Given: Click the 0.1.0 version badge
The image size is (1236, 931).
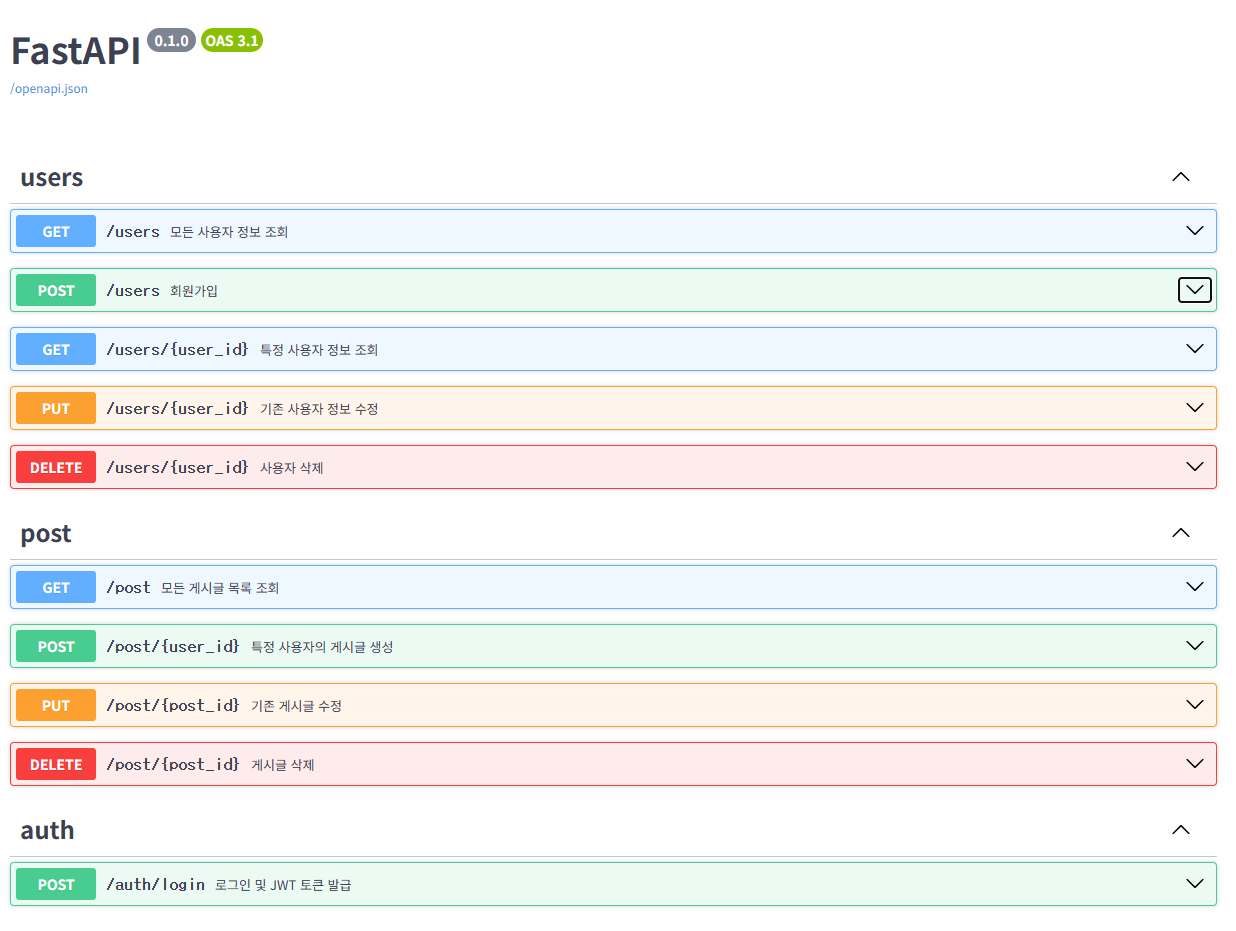Looking at the screenshot, I should pos(171,40).
